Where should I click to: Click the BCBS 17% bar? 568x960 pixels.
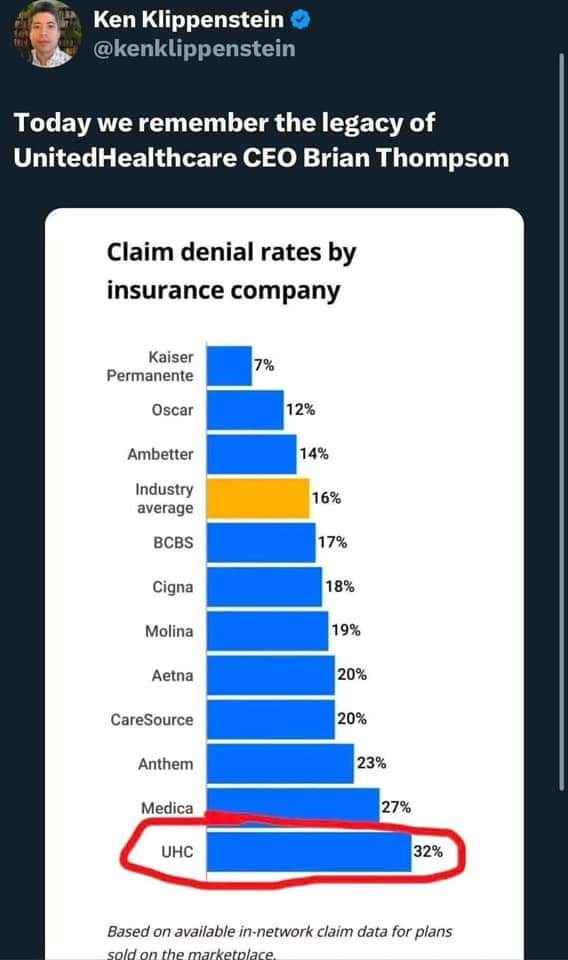(x=261, y=542)
